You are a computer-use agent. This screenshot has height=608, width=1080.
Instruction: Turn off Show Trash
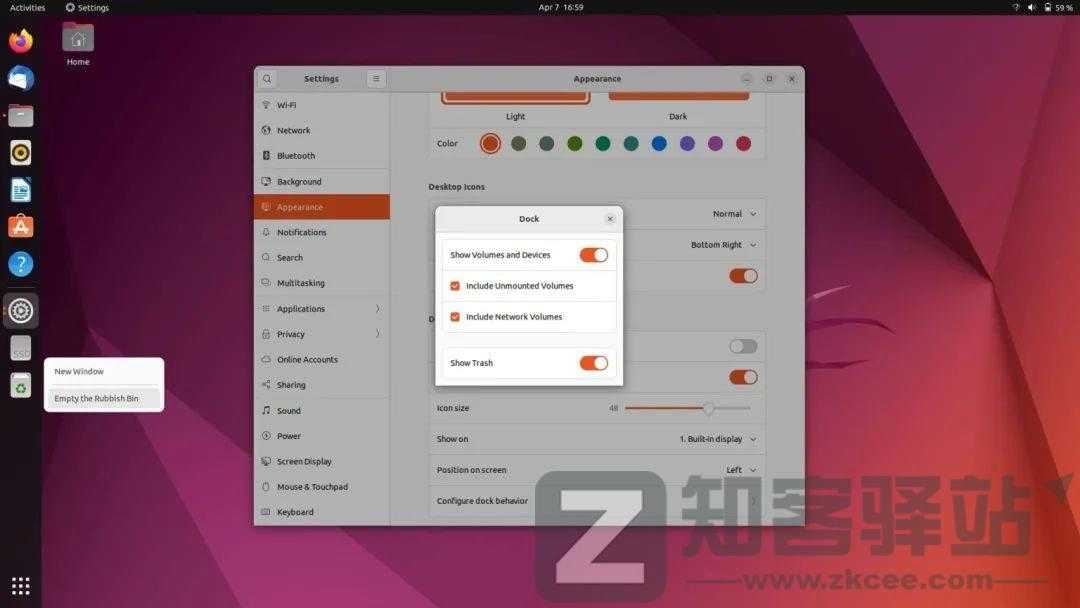593,362
